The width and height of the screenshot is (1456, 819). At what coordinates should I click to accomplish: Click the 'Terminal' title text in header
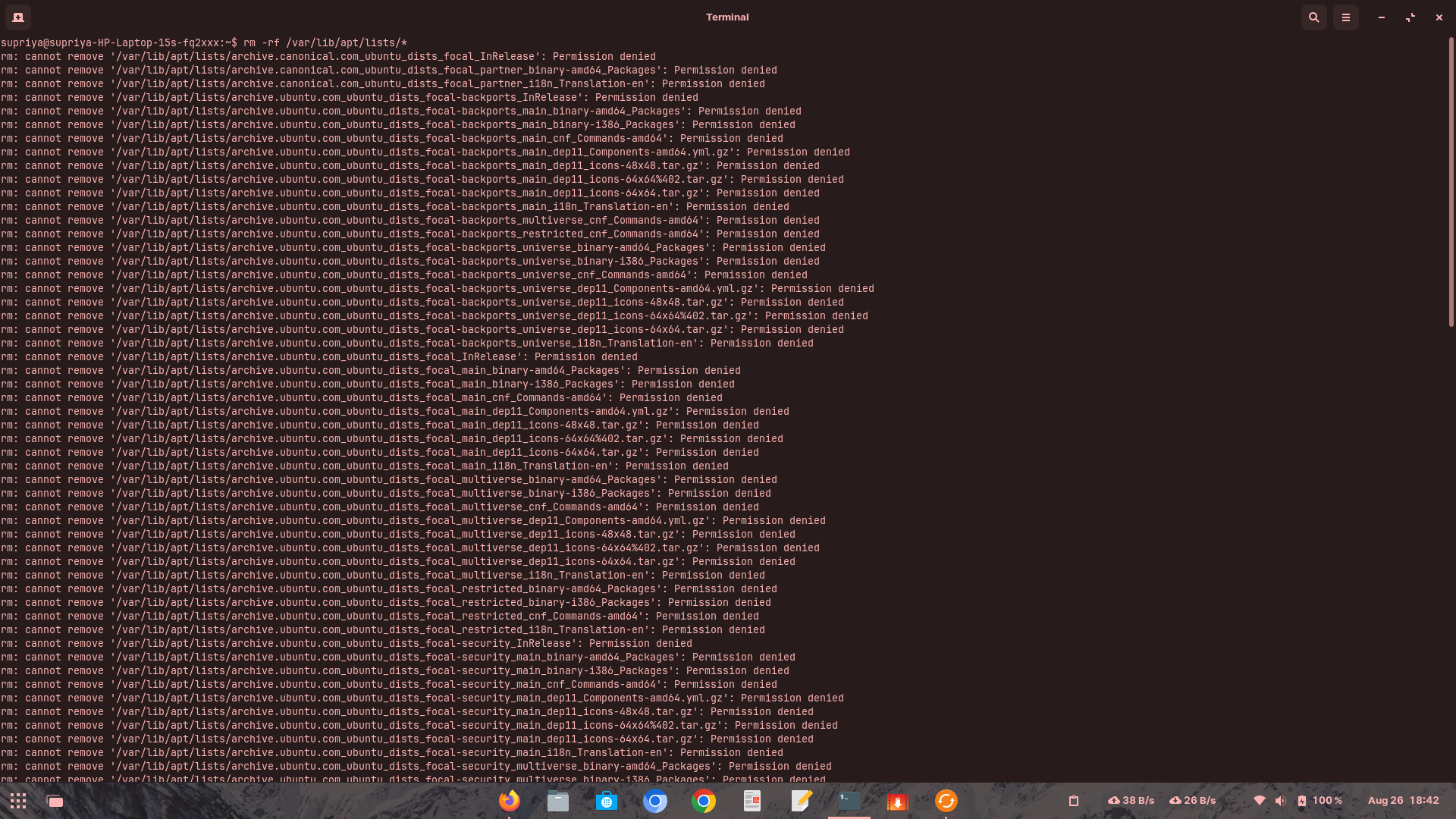tap(727, 17)
